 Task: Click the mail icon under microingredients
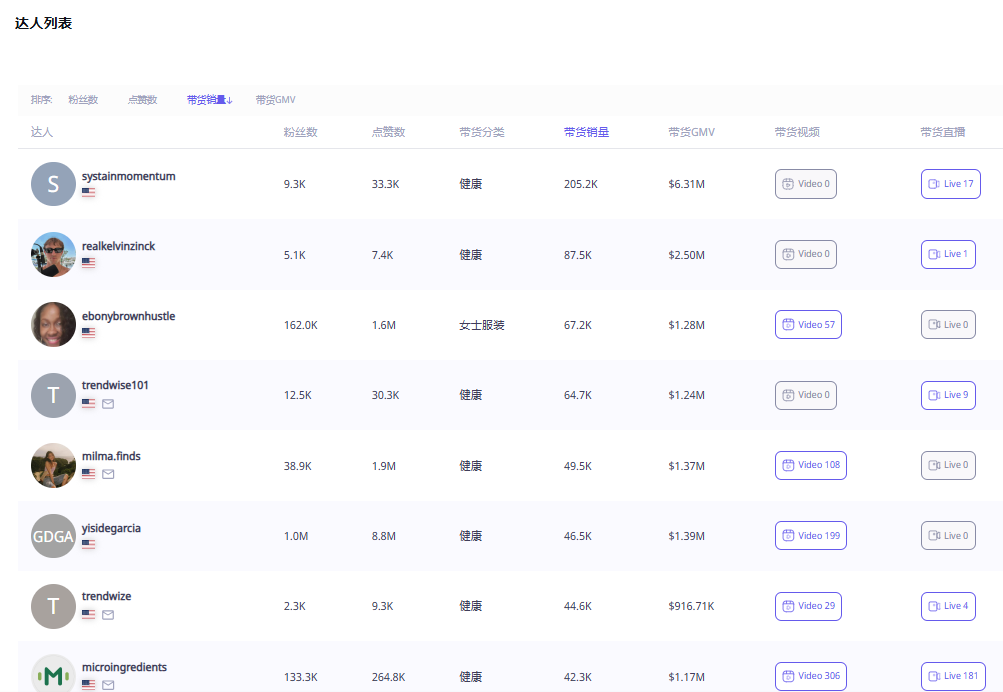(x=108, y=685)
